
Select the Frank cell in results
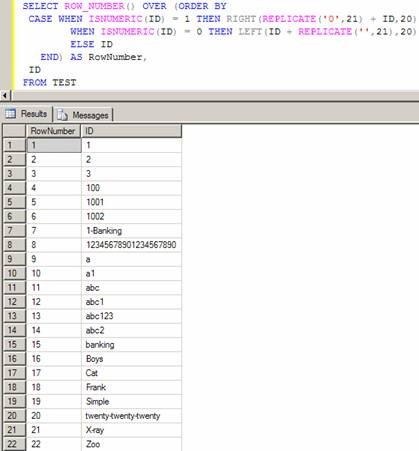click(x=131, y=387)
